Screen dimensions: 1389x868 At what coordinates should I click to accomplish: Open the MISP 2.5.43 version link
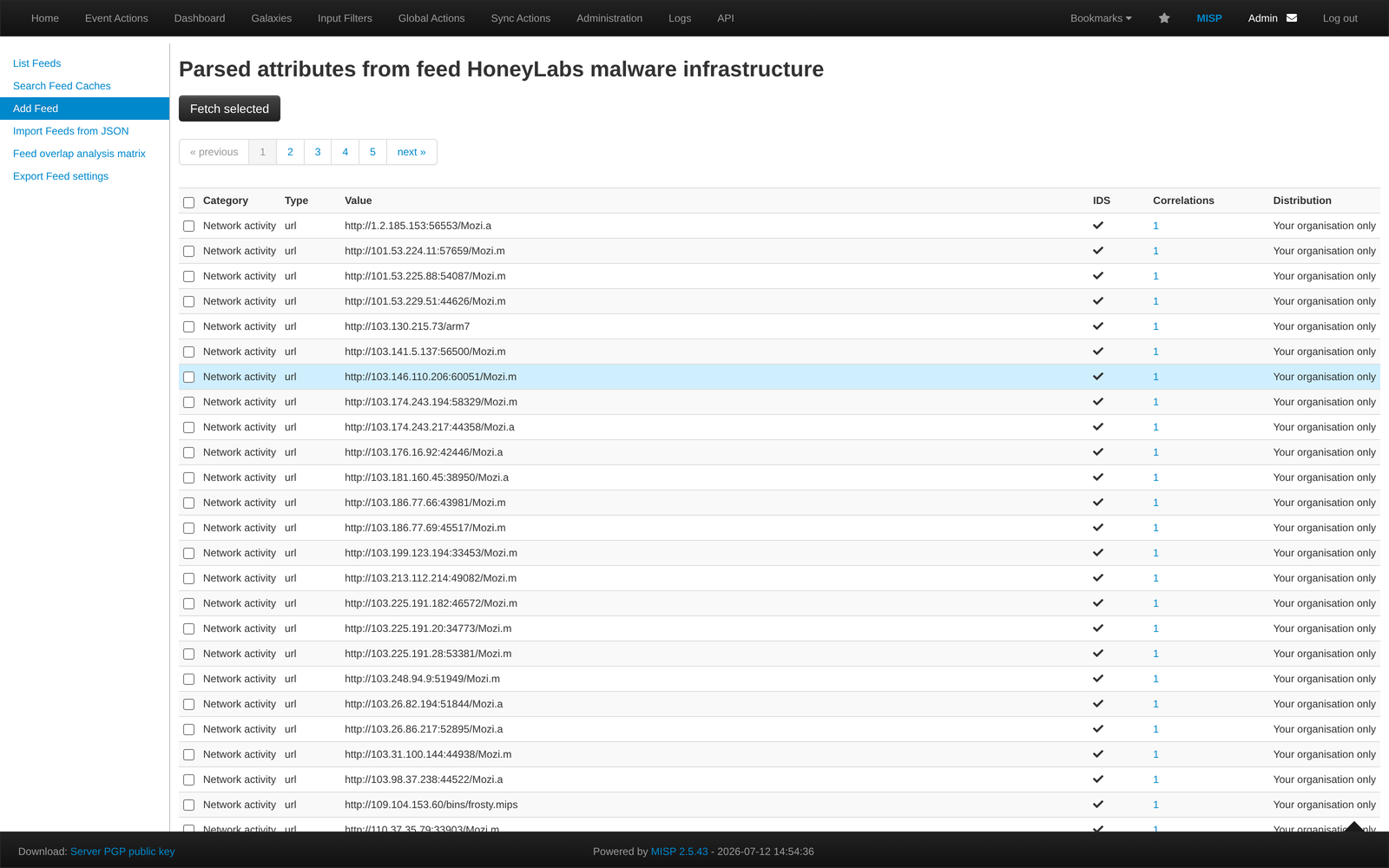pos(680,852)
